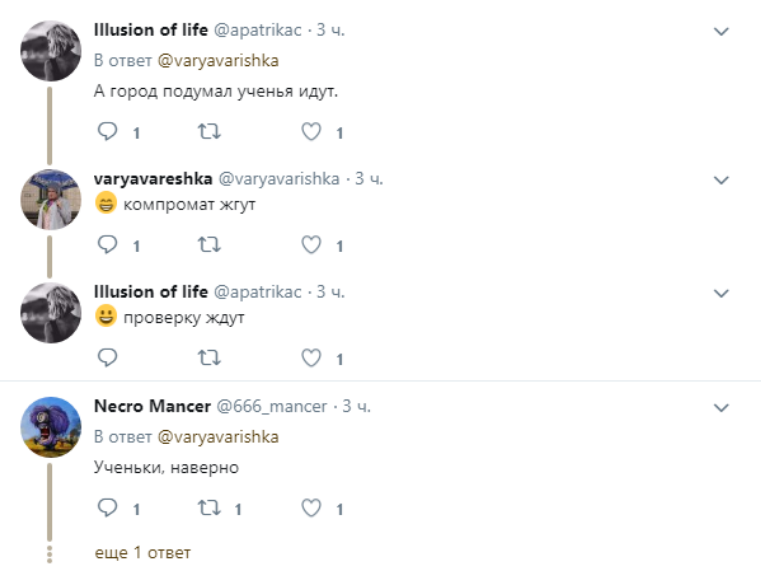Viewport: 761px width, 567px height.
Task: Like the 'проверку ждут' tweet
Action: coord(312,357)
